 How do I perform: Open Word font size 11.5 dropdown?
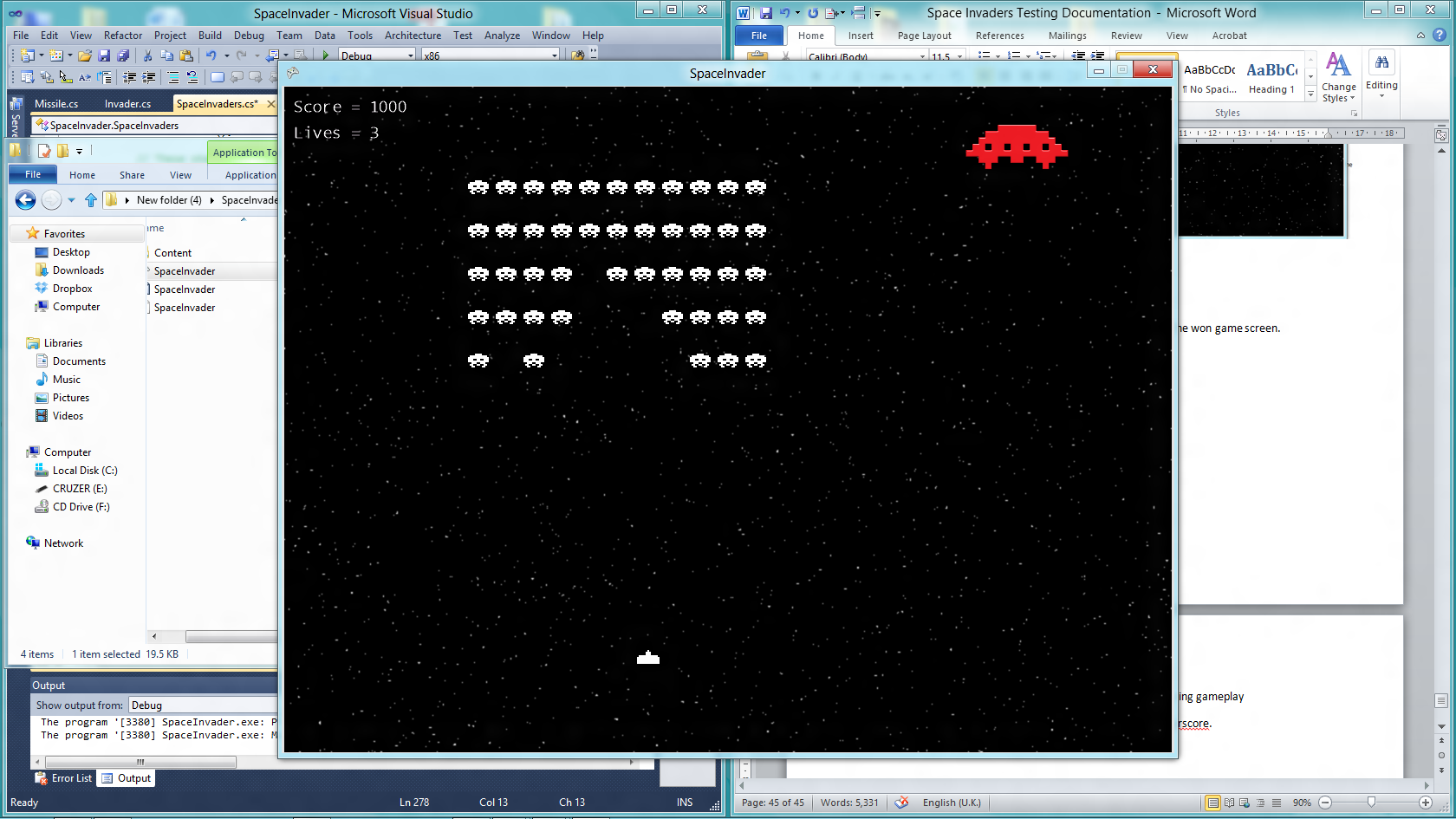pos(959,56)
